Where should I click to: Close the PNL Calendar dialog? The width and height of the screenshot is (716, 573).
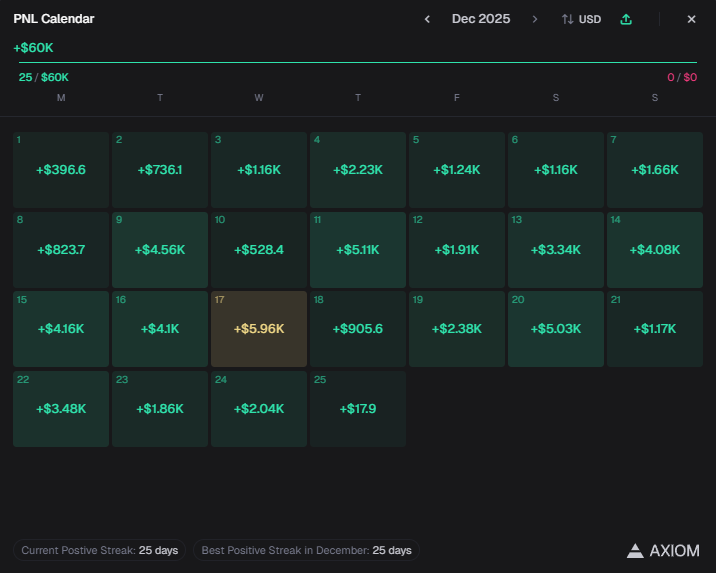(x=691, y=19)
